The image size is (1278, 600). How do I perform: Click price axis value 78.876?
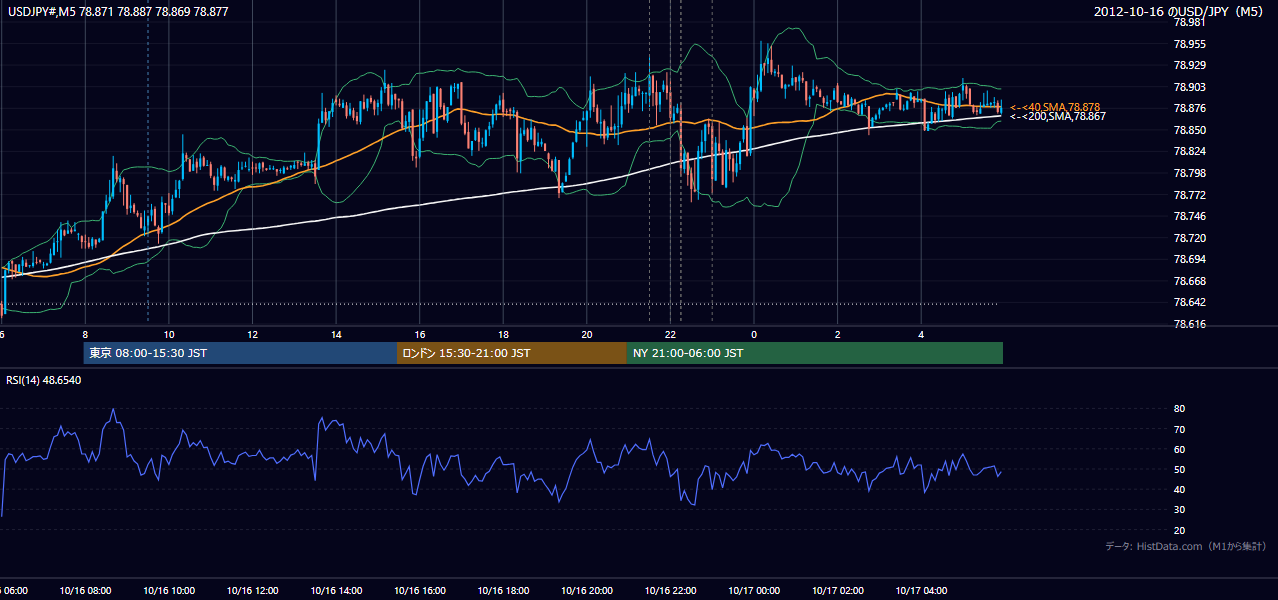click(x=1189, y=109)
